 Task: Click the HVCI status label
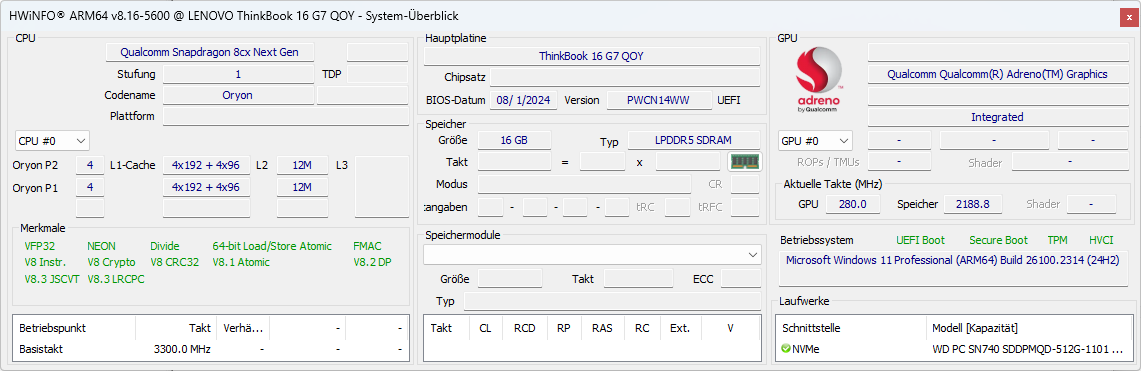[x=1102, y=240]
